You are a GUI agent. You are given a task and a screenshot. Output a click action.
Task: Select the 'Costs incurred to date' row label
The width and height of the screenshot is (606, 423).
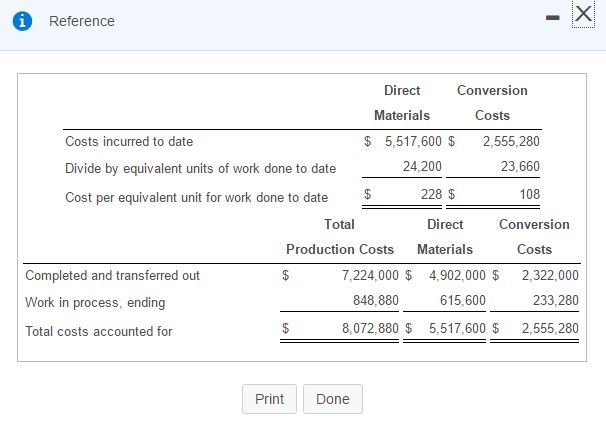pos(129,142)
